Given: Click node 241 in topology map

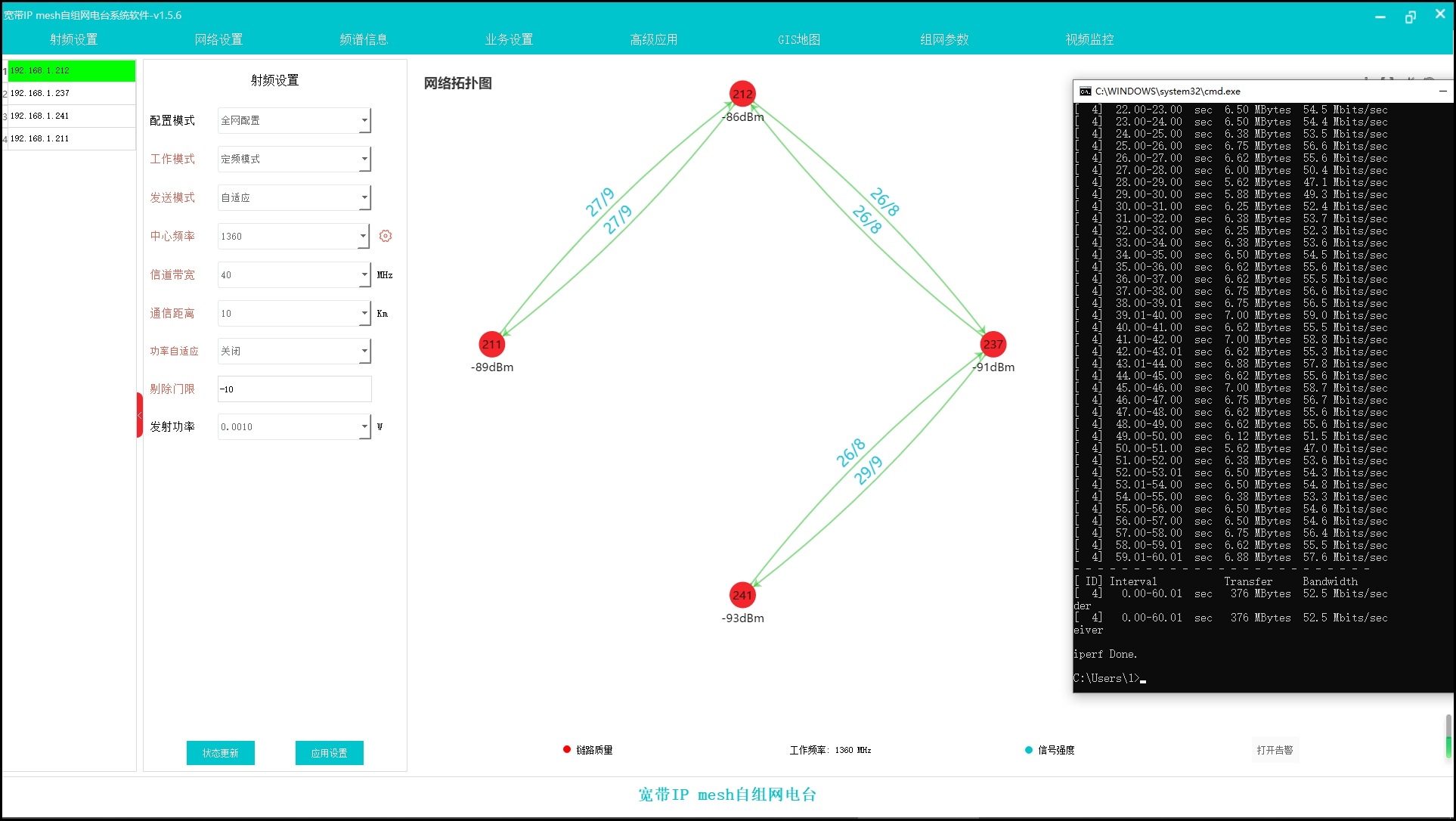Looking at the screenshot, I should coord(742,595).
